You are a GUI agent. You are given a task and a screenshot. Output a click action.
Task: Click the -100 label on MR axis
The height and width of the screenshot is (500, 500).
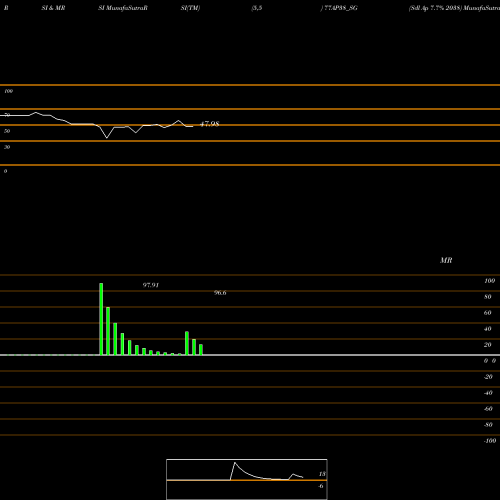coord(490,441)
